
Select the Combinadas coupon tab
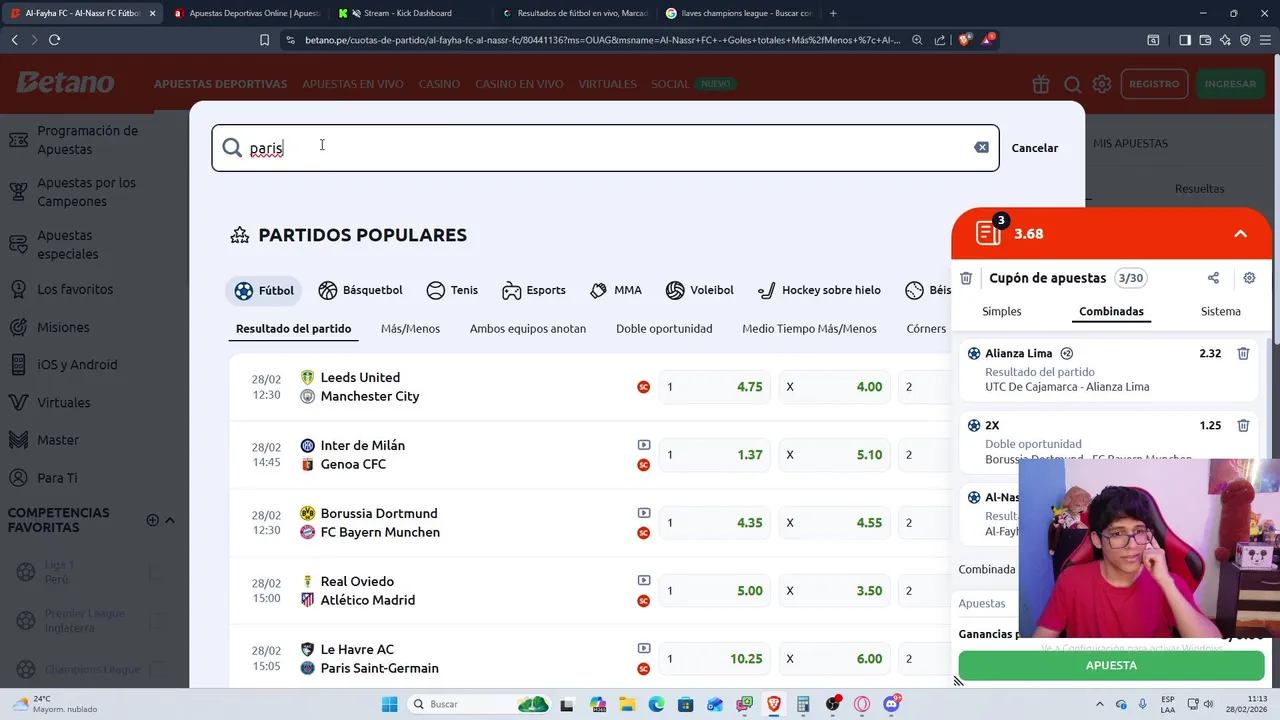click(1111, 312)
